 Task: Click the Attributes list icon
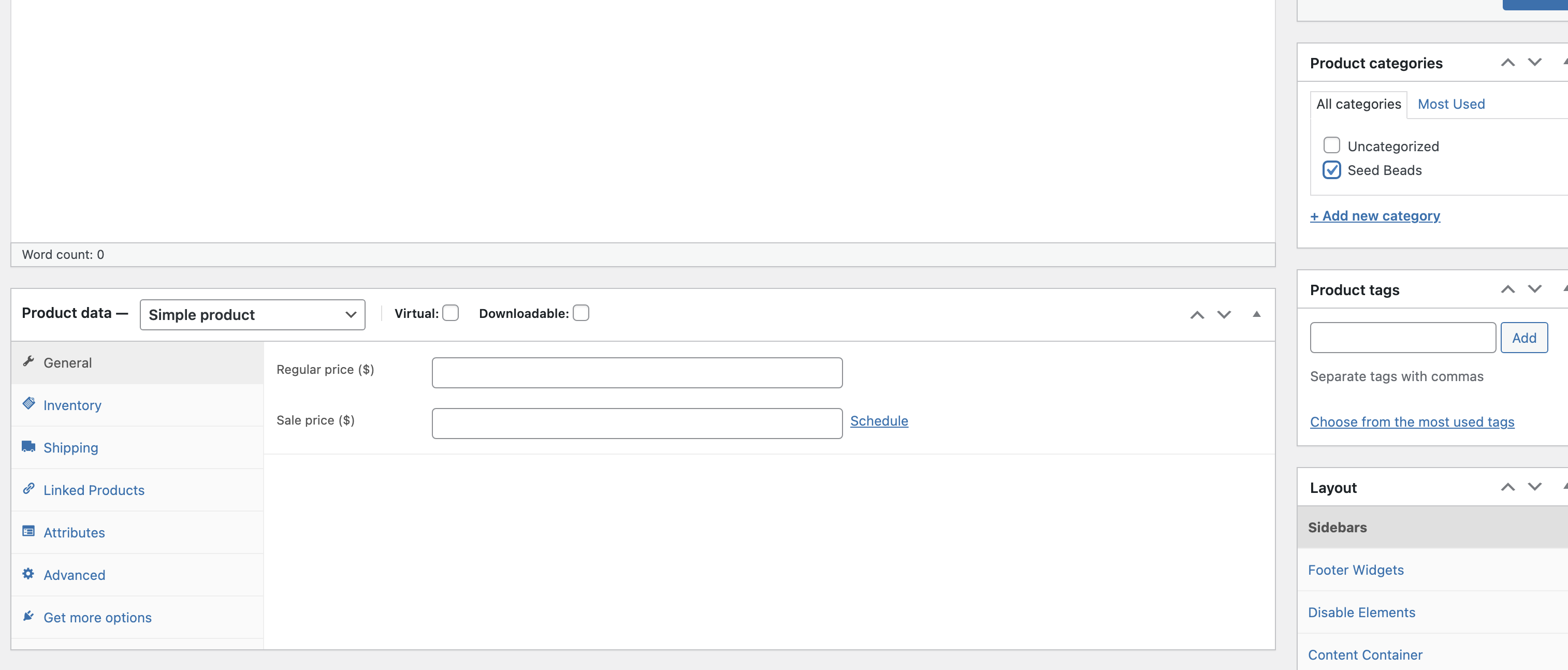point(28,531)
